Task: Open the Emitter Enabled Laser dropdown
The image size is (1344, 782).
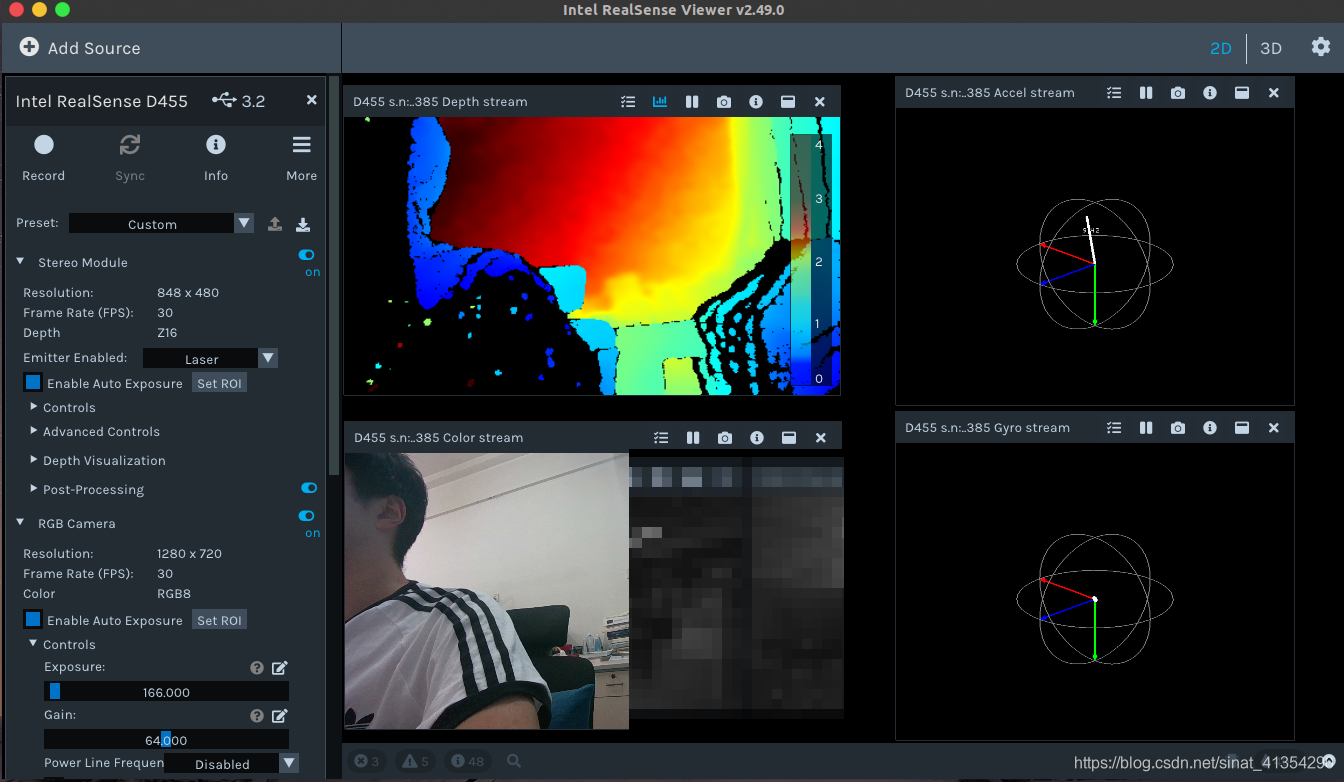Action: click(x=210, y=359)
